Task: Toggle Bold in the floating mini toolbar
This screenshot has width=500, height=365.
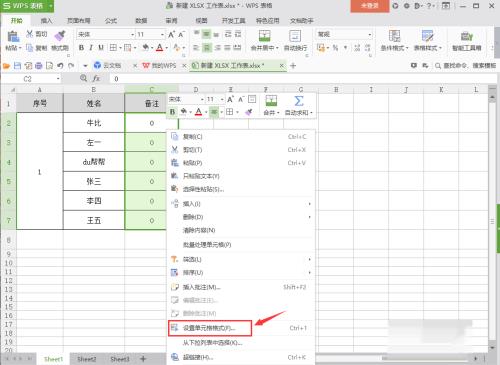Action: click(172, 112)
